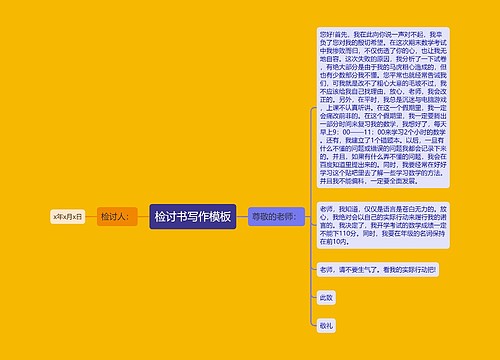
Task: Click connector between 检讨人 and central node
Action: pyautogui.click(x=144, y=217)
